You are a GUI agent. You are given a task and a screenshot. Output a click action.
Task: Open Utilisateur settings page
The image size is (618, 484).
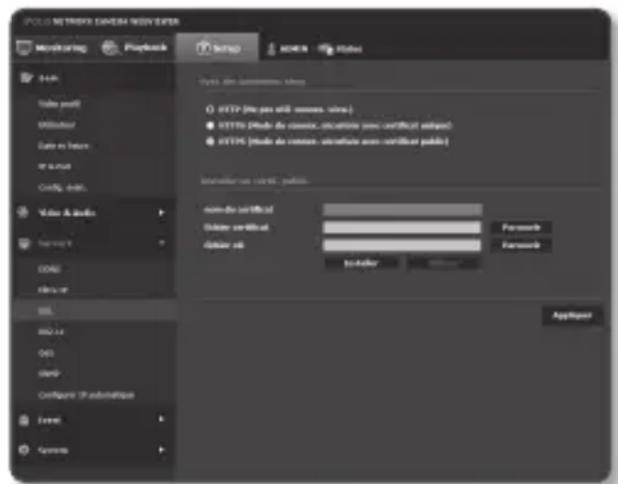coord(57,125)
